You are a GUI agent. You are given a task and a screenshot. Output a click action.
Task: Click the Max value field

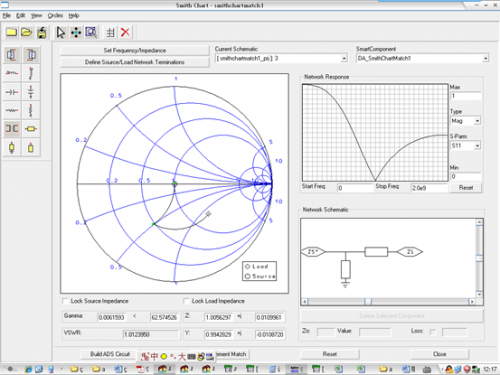466,96
